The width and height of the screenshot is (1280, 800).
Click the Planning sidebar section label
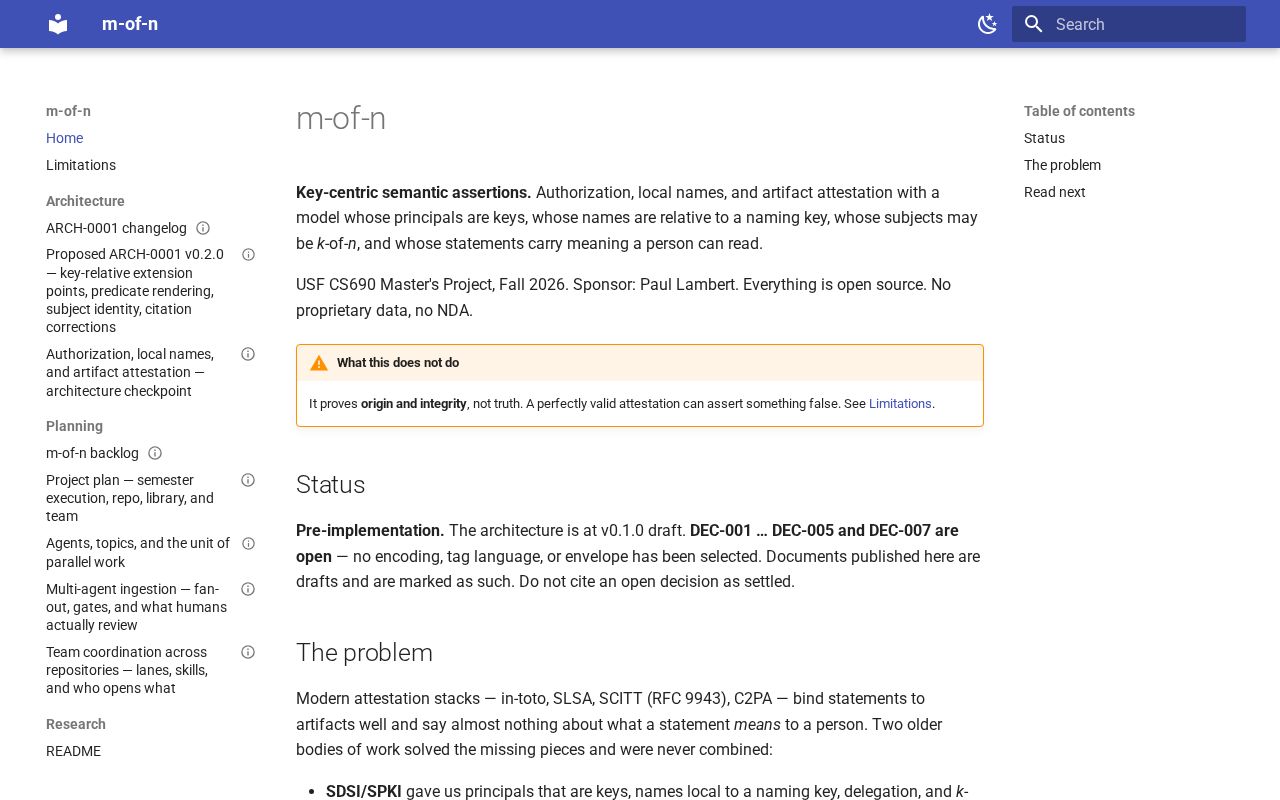pyautogui.click(x=74, y=426)
